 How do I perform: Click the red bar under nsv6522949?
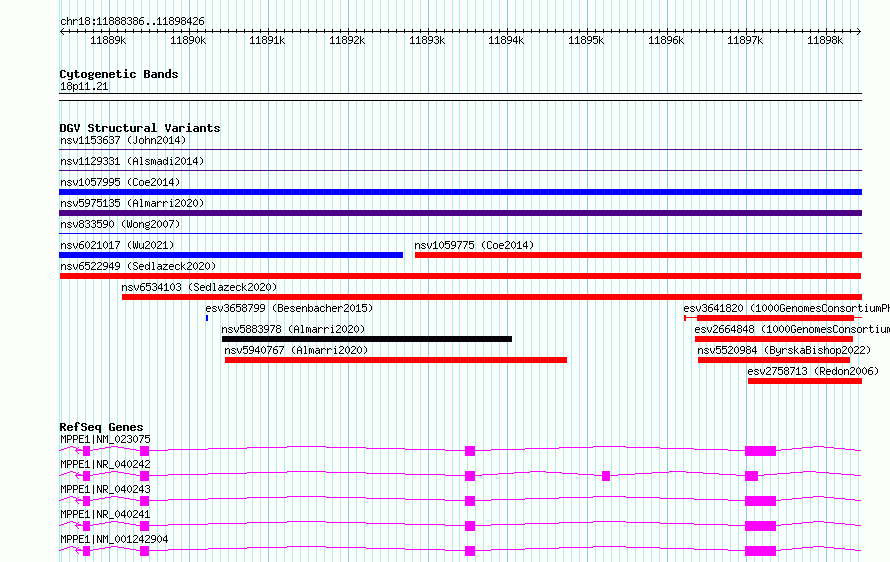point(460,276)
